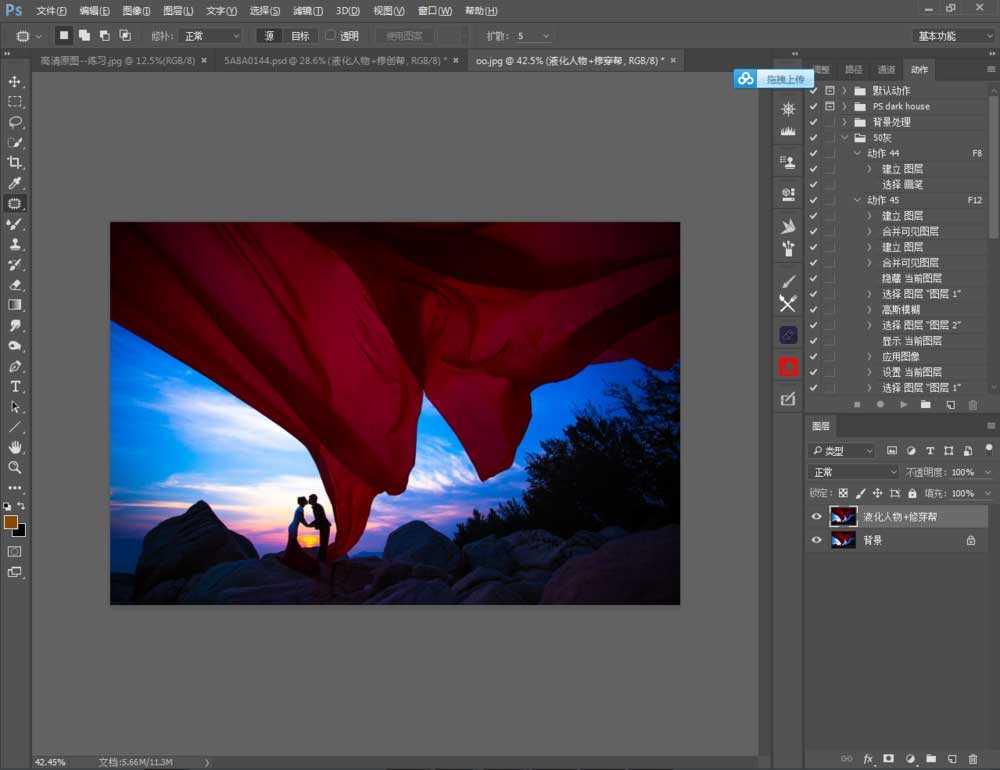This screenshot has height=770, width=1000.
Task: Pick the Eyedropper tool
Action: tap(14, 183)
